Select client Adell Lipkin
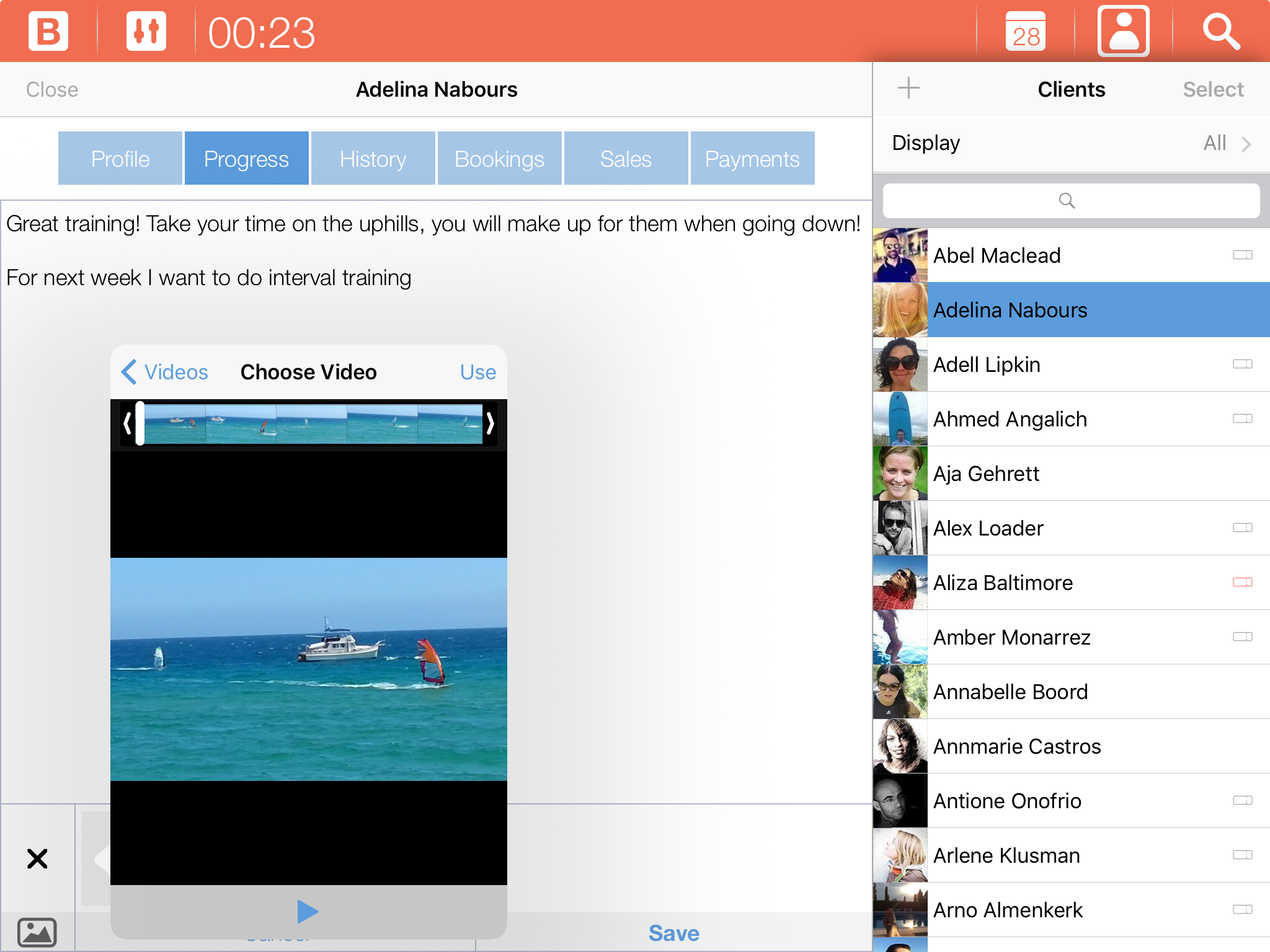1270x952 pixels. click(x=986, y=364)
